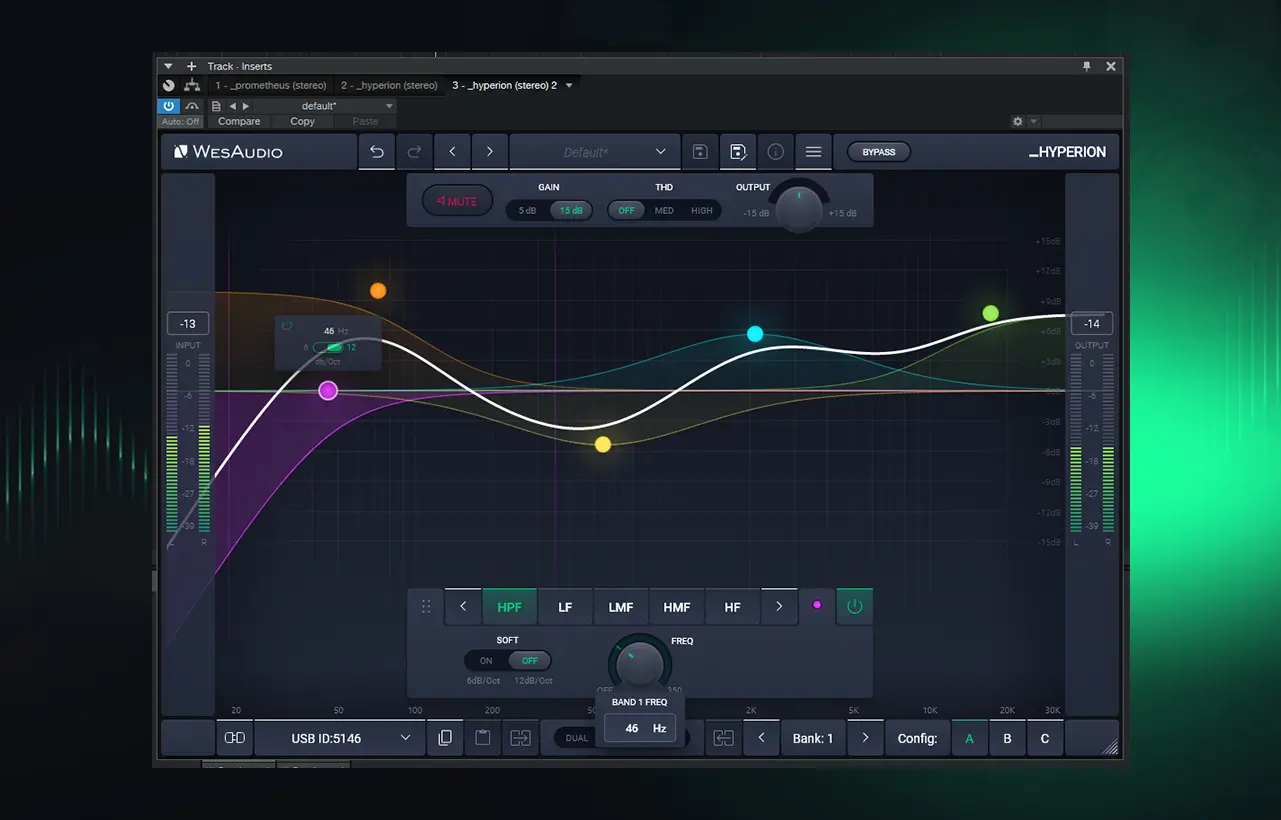Pin the Track Inserts window
This screenshot has height=820, width=1281.
(x=1086, y=66)
